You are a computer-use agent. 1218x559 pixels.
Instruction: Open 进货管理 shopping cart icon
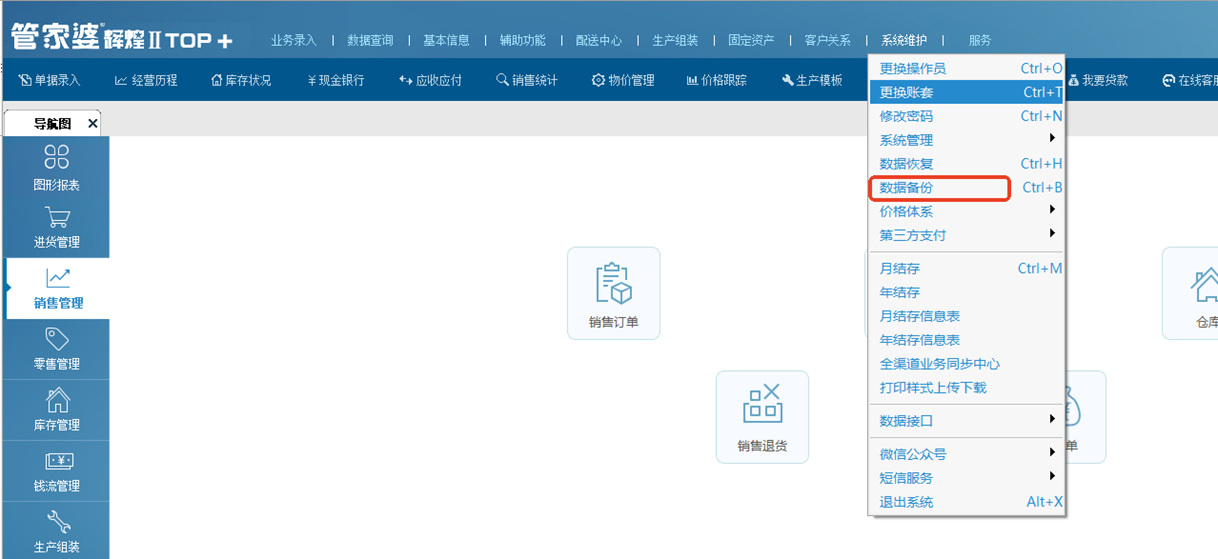[56, 218]
